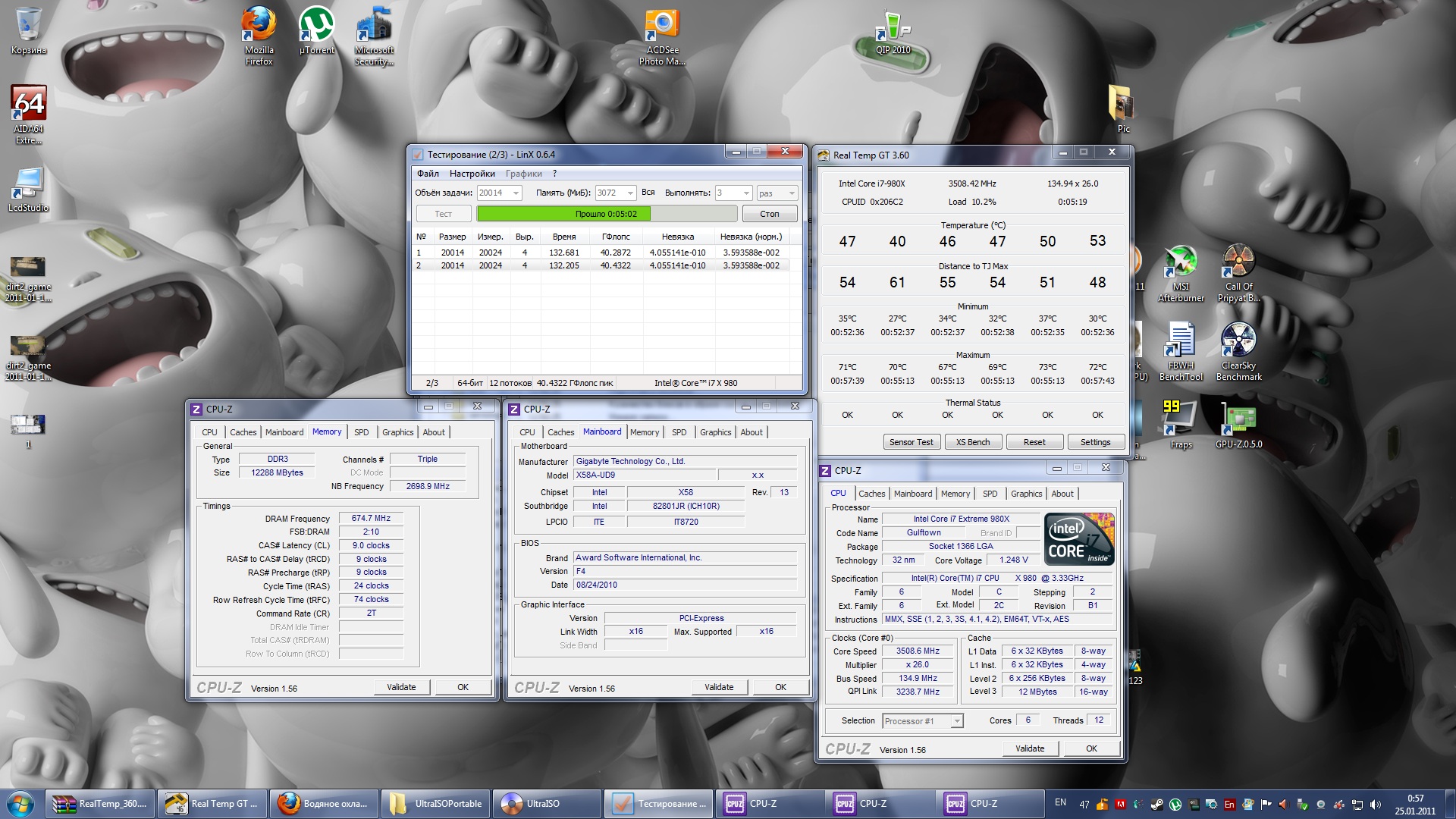
Task: Switch to RealTemp_360 taskbar item
Action: click(x=102, y=803)
